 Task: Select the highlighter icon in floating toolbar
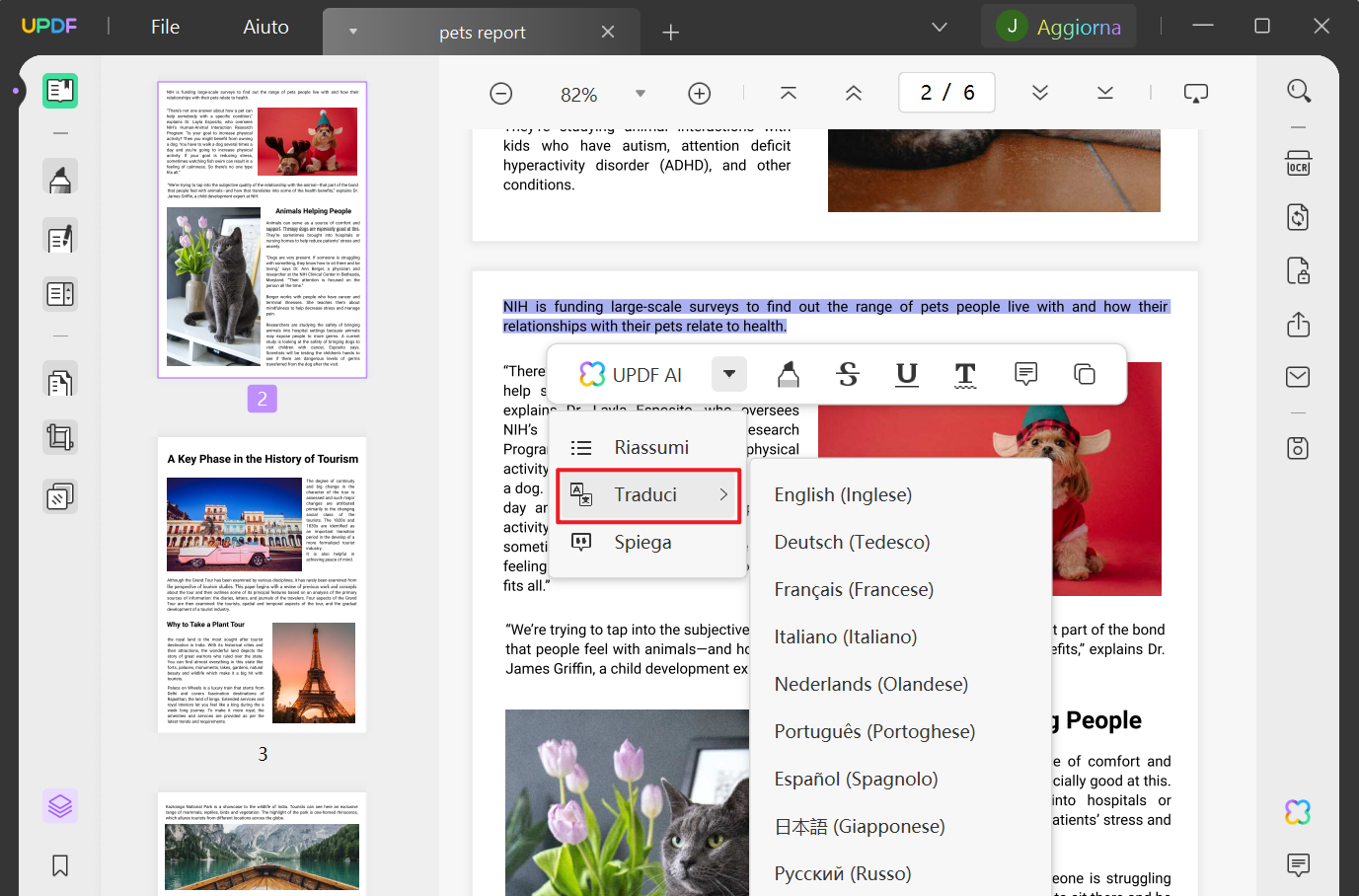coord(789,374)
